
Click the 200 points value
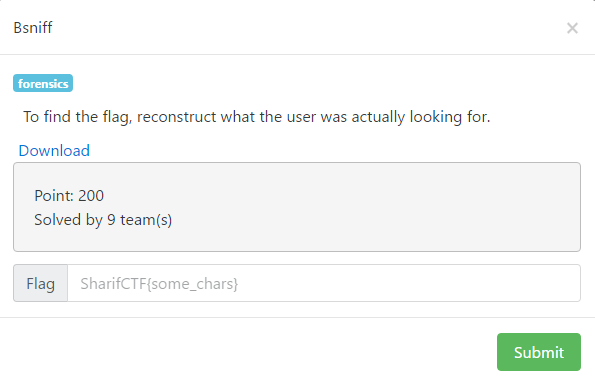91,196
